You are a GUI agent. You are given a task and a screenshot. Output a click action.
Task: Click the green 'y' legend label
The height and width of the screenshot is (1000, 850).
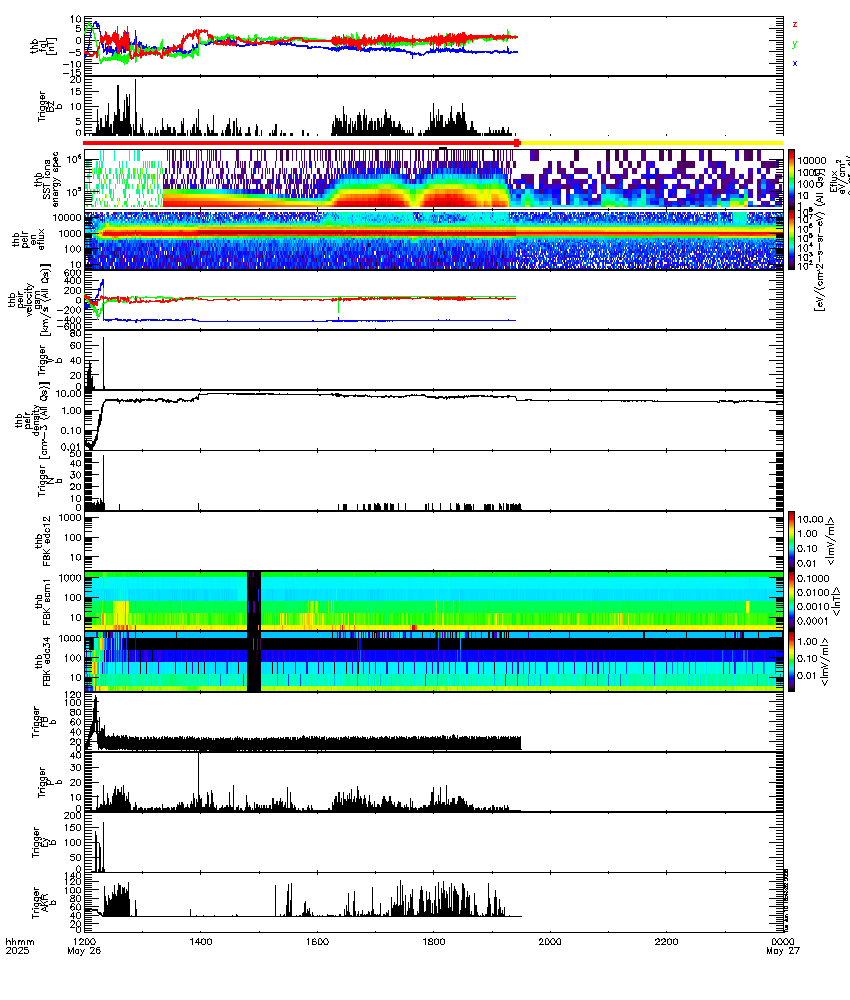coord(795,44)
